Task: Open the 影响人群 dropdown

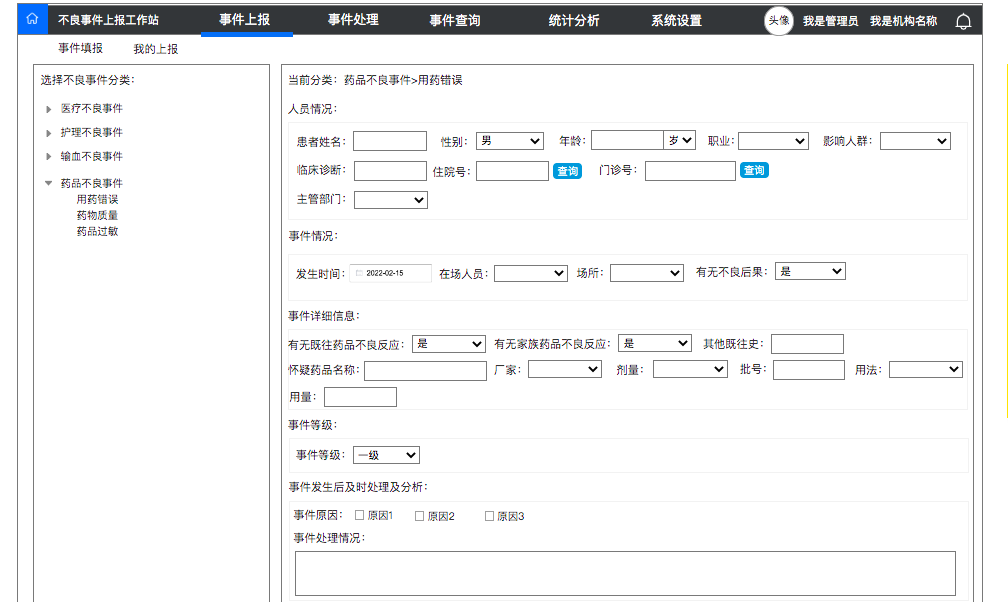Action: [915, 141]
